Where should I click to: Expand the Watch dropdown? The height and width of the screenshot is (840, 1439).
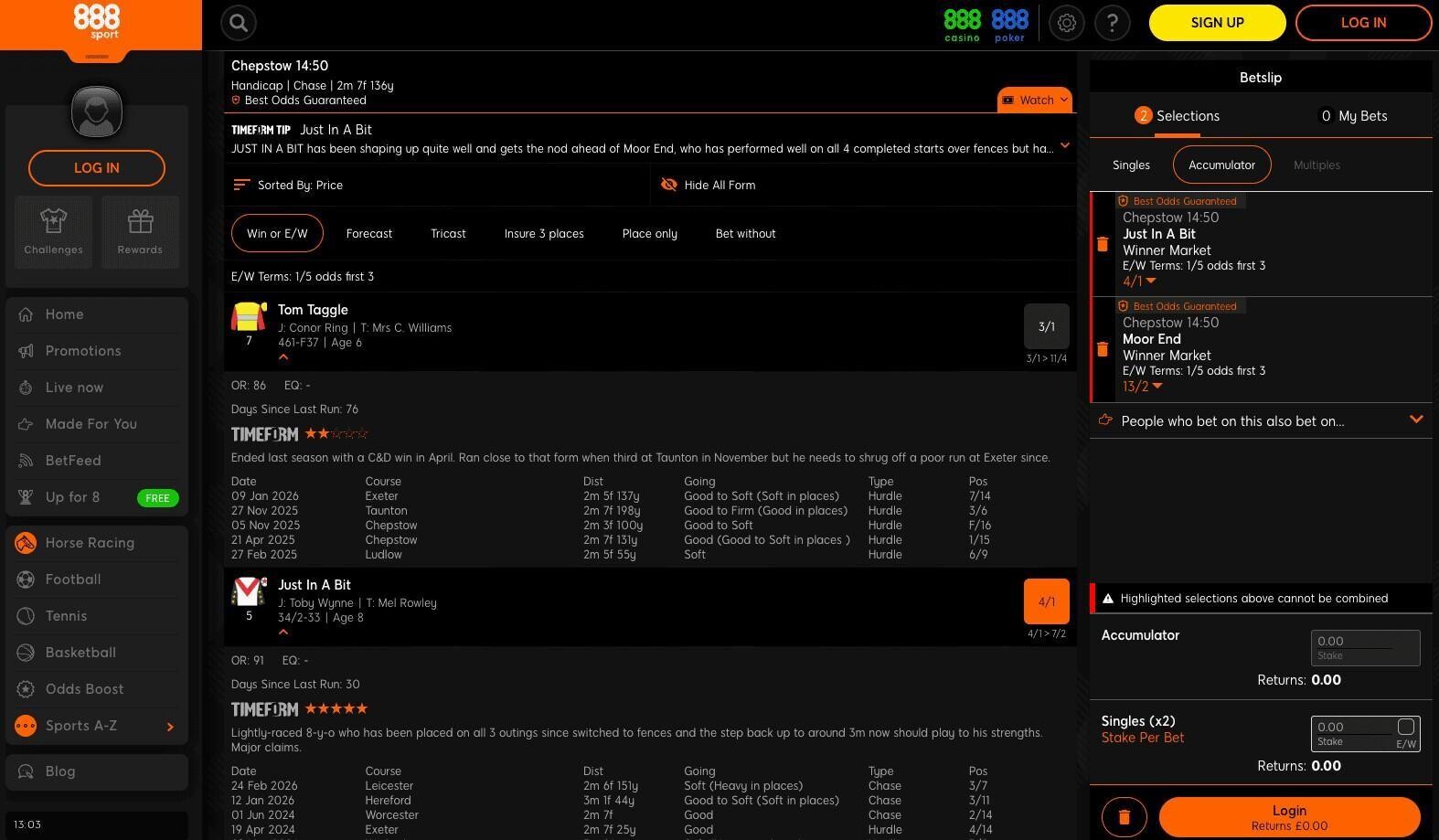click(1035, 101)
